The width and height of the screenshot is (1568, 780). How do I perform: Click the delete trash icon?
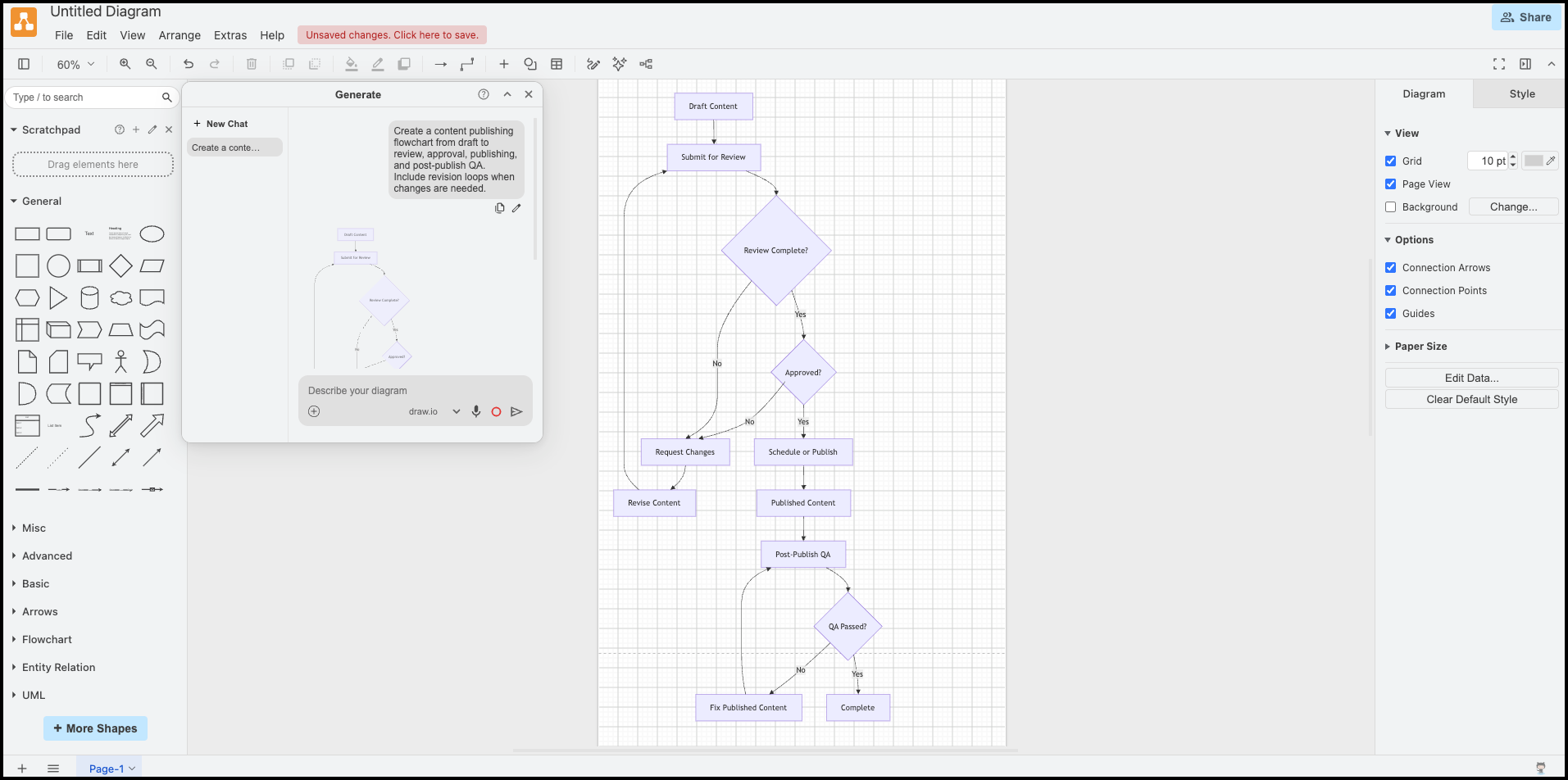252,64
